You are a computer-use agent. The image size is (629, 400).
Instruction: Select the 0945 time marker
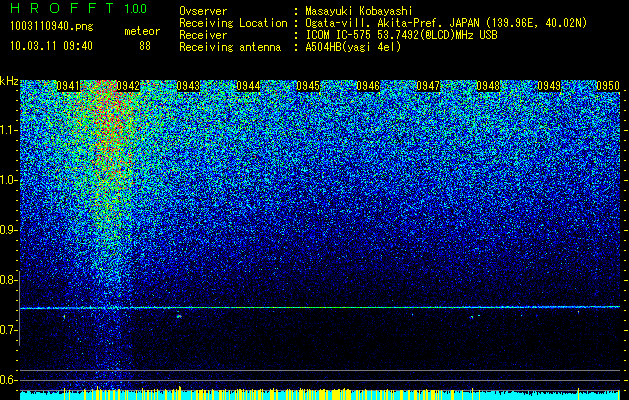[308, 86]
